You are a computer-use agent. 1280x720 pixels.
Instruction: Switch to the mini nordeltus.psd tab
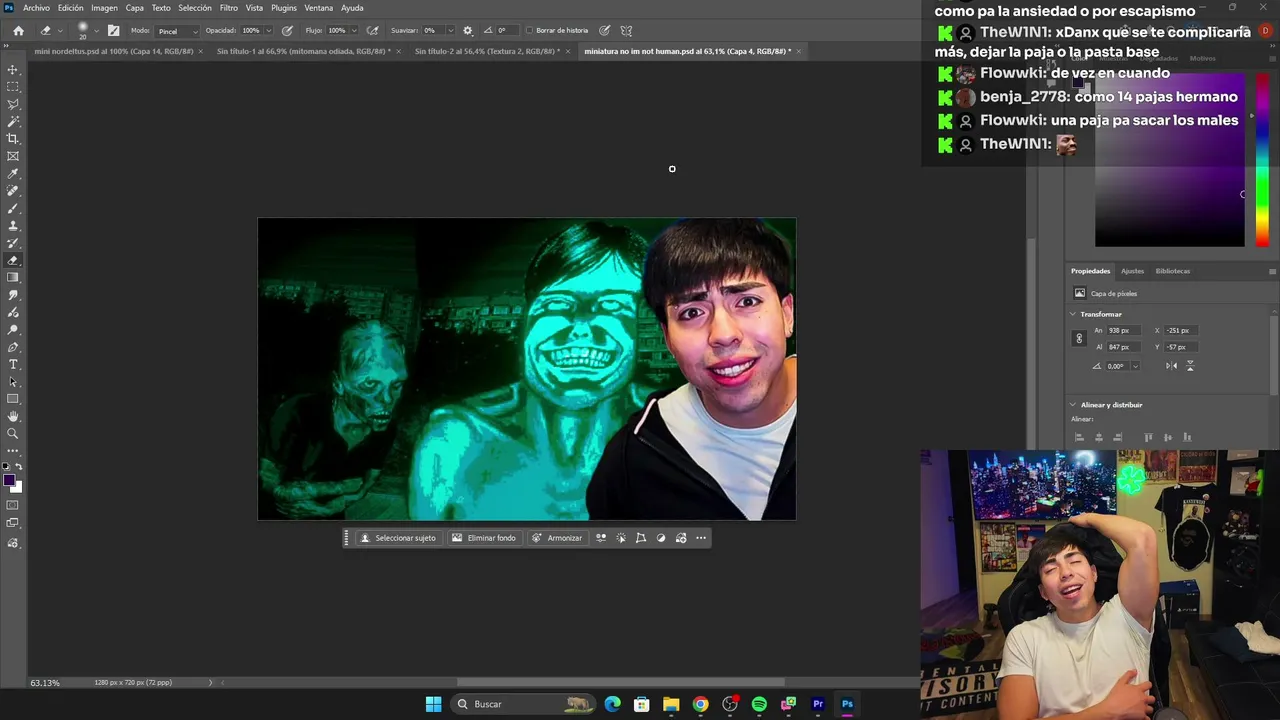pos(114,51)
